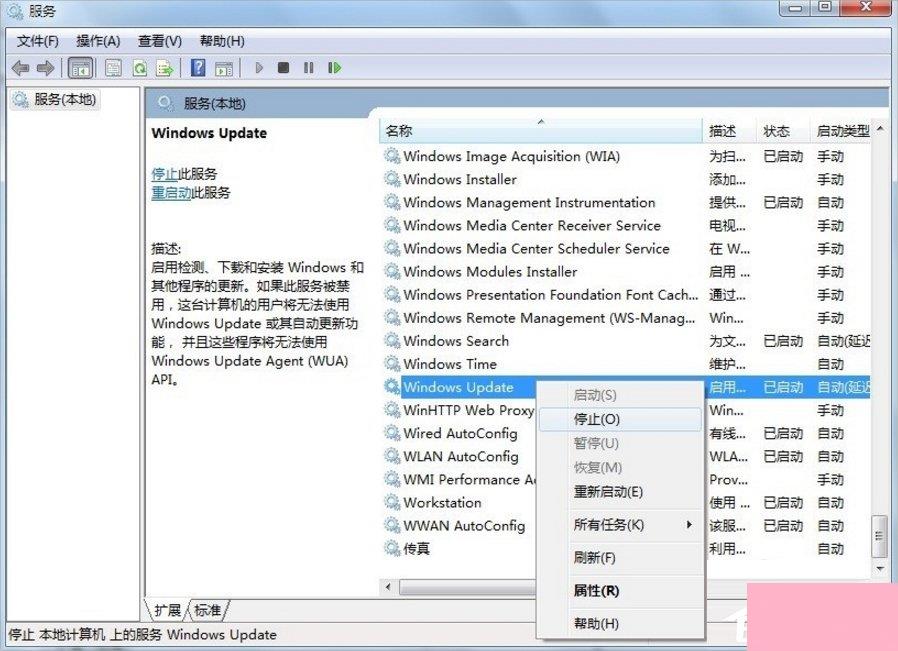898x651 pixels.
Task: Click gear icon beside Windows Modules Installer
Action: [392, 271]
